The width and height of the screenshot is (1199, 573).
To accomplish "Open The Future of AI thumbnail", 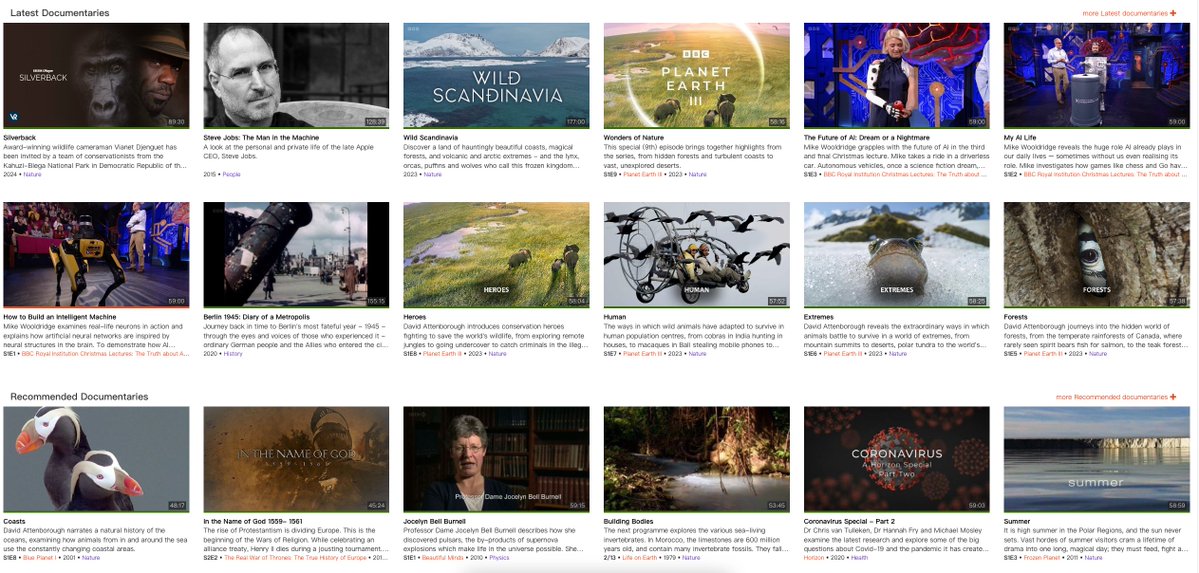I will coord(896,75).
